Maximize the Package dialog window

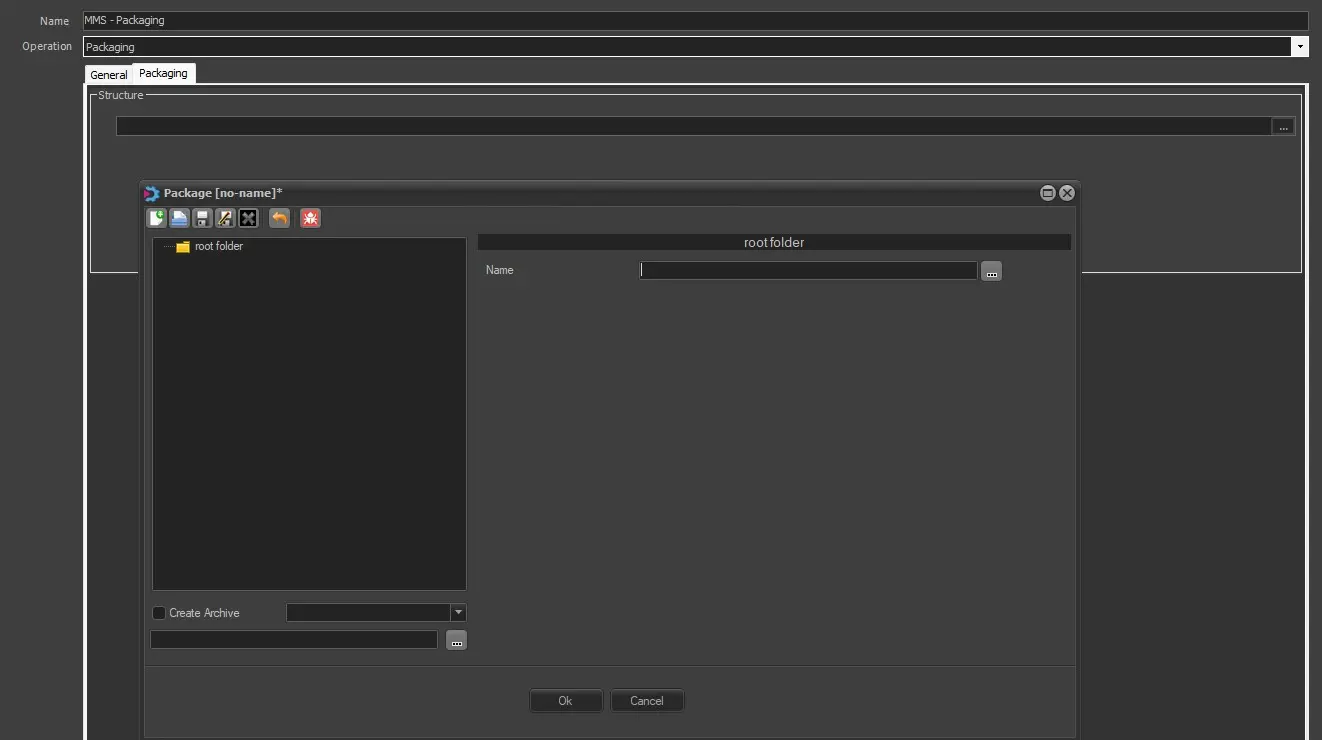point(1047,193)
